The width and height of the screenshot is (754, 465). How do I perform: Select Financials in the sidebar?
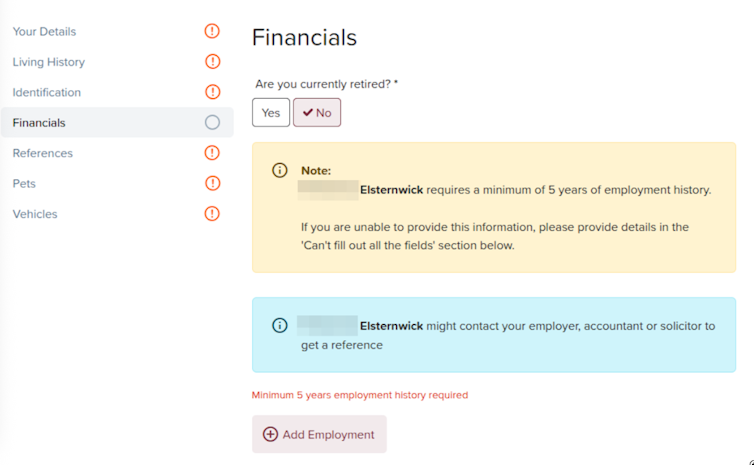(39, 123)
